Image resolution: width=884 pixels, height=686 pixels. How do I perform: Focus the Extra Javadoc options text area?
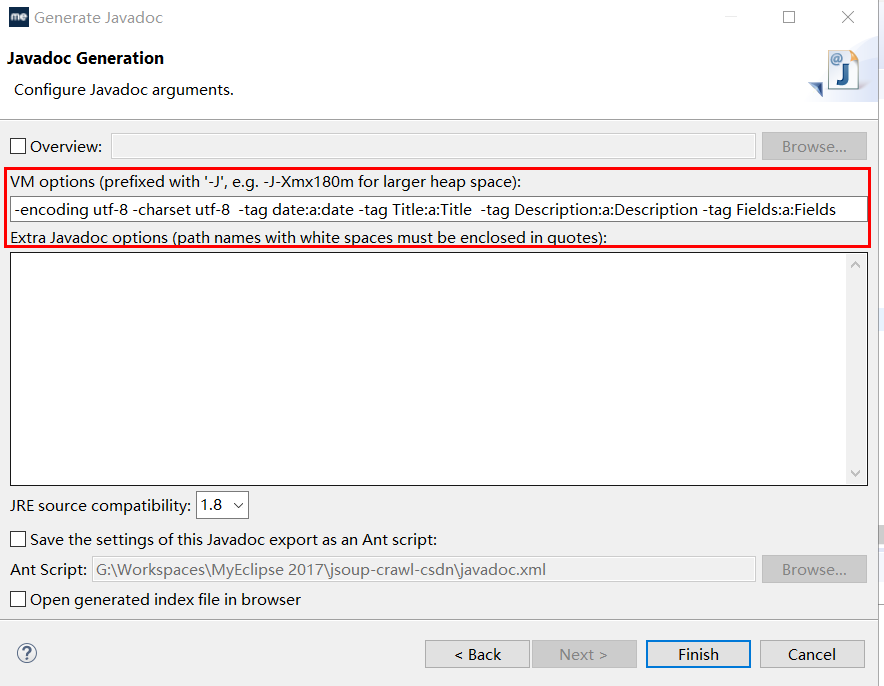pyautogui.click(x=429, y=369)
